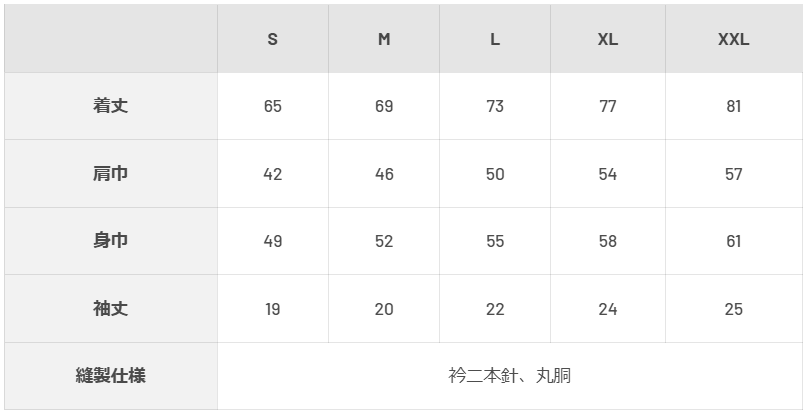The width and height of the screenshot is (806, 414).
Task: Click the 身巾 value 49 for size S
Action: pyautogui.click(x=273, y=241)
